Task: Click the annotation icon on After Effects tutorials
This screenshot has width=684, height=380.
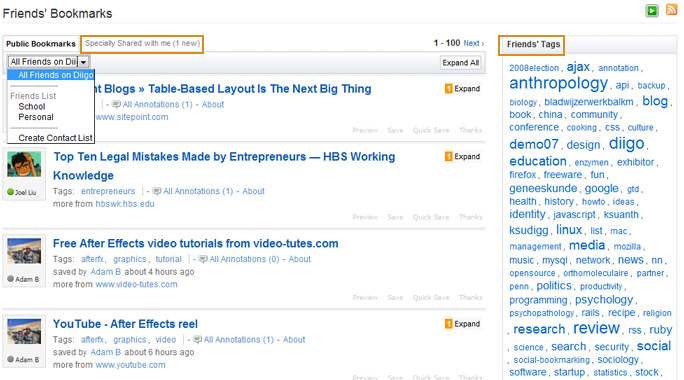Action: (203, 259)
